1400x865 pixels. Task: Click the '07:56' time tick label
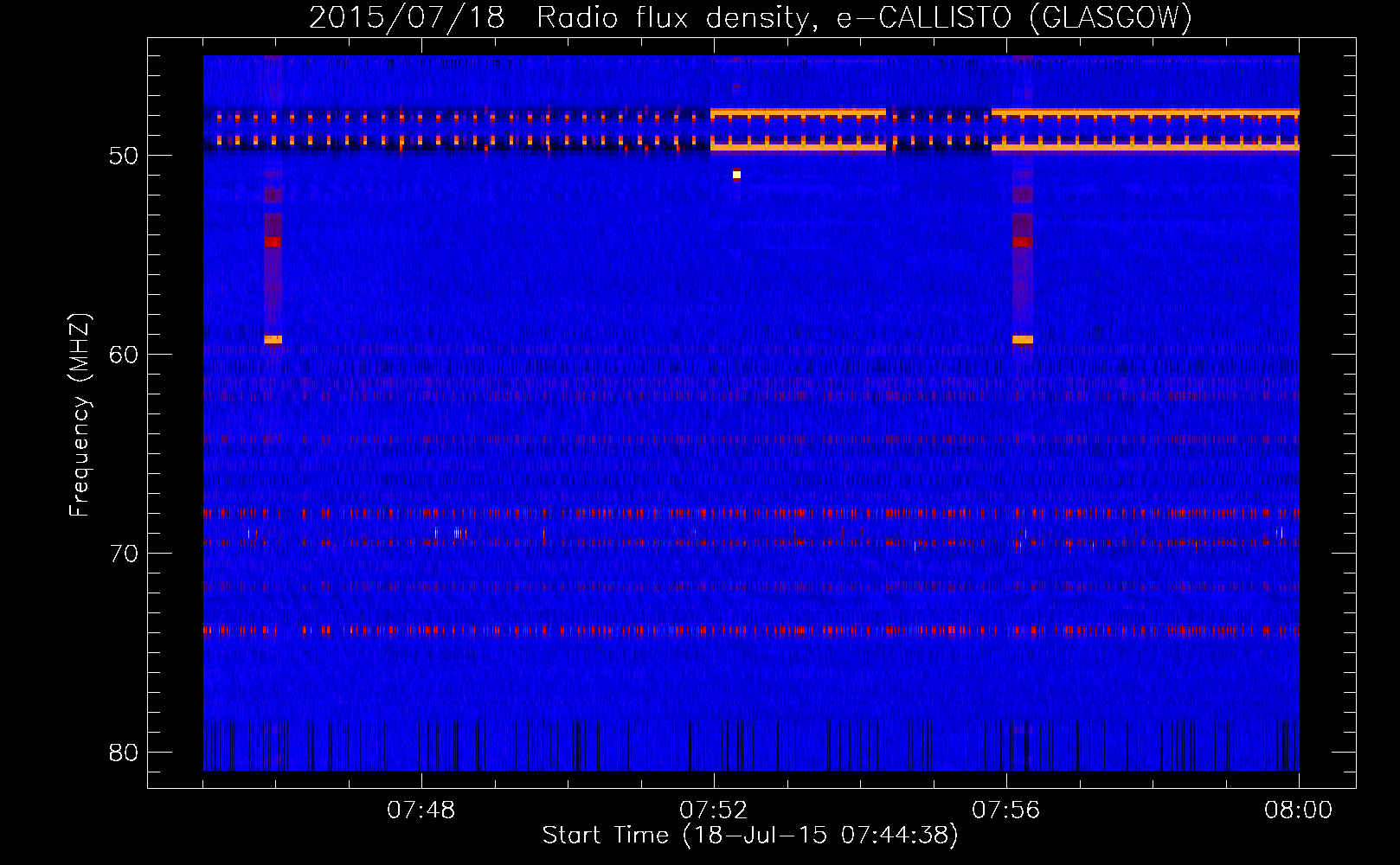(x=1005, y=811)
